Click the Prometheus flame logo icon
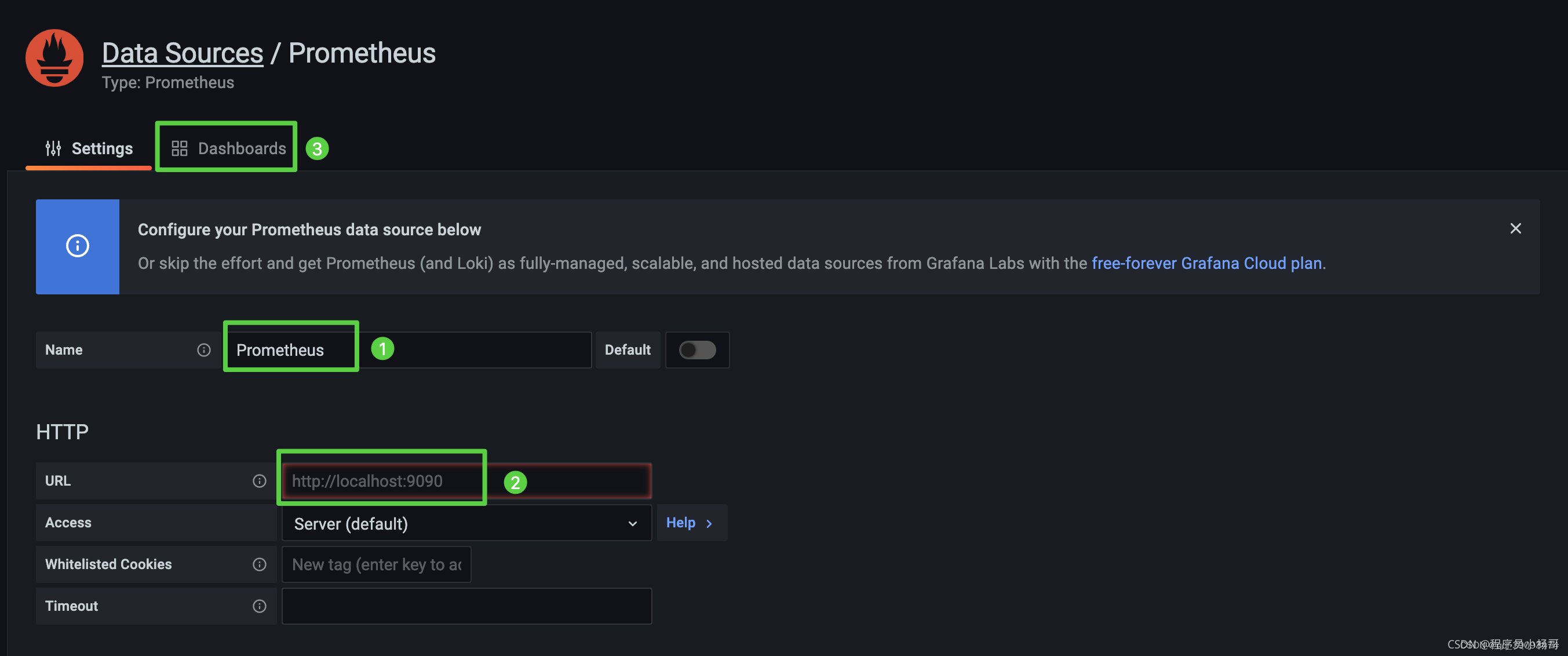1568x656 pixels. click(x=54, y=58)
